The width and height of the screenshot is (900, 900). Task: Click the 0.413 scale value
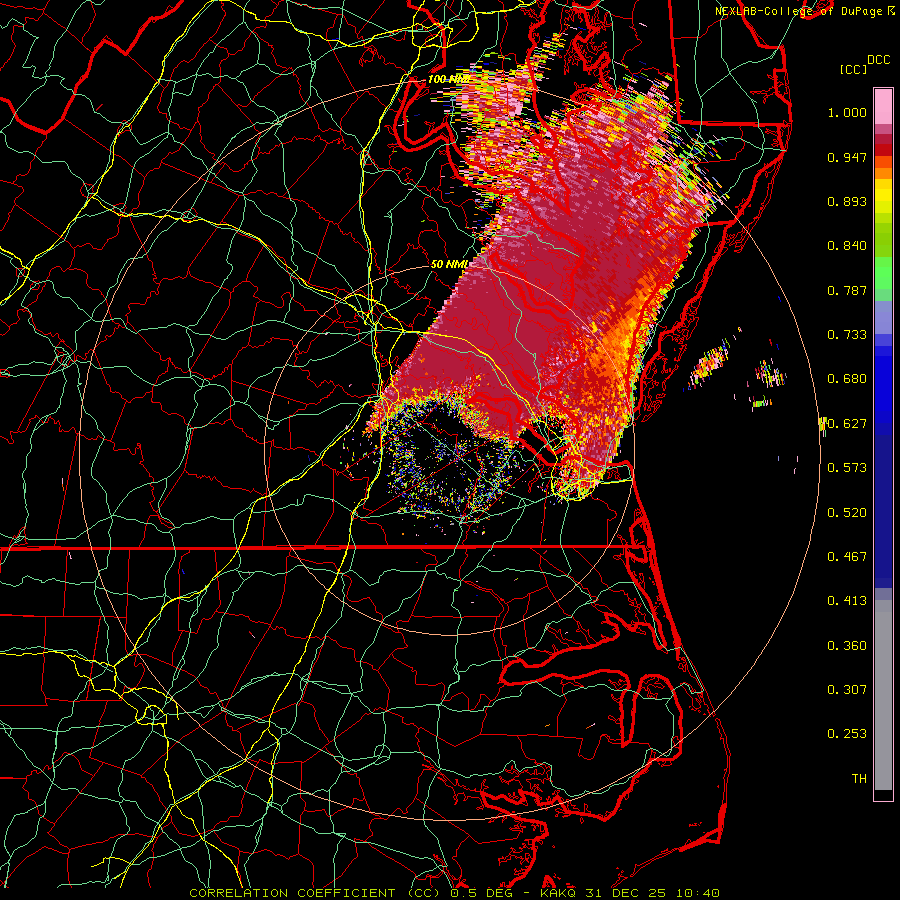(x=847, y=601)
